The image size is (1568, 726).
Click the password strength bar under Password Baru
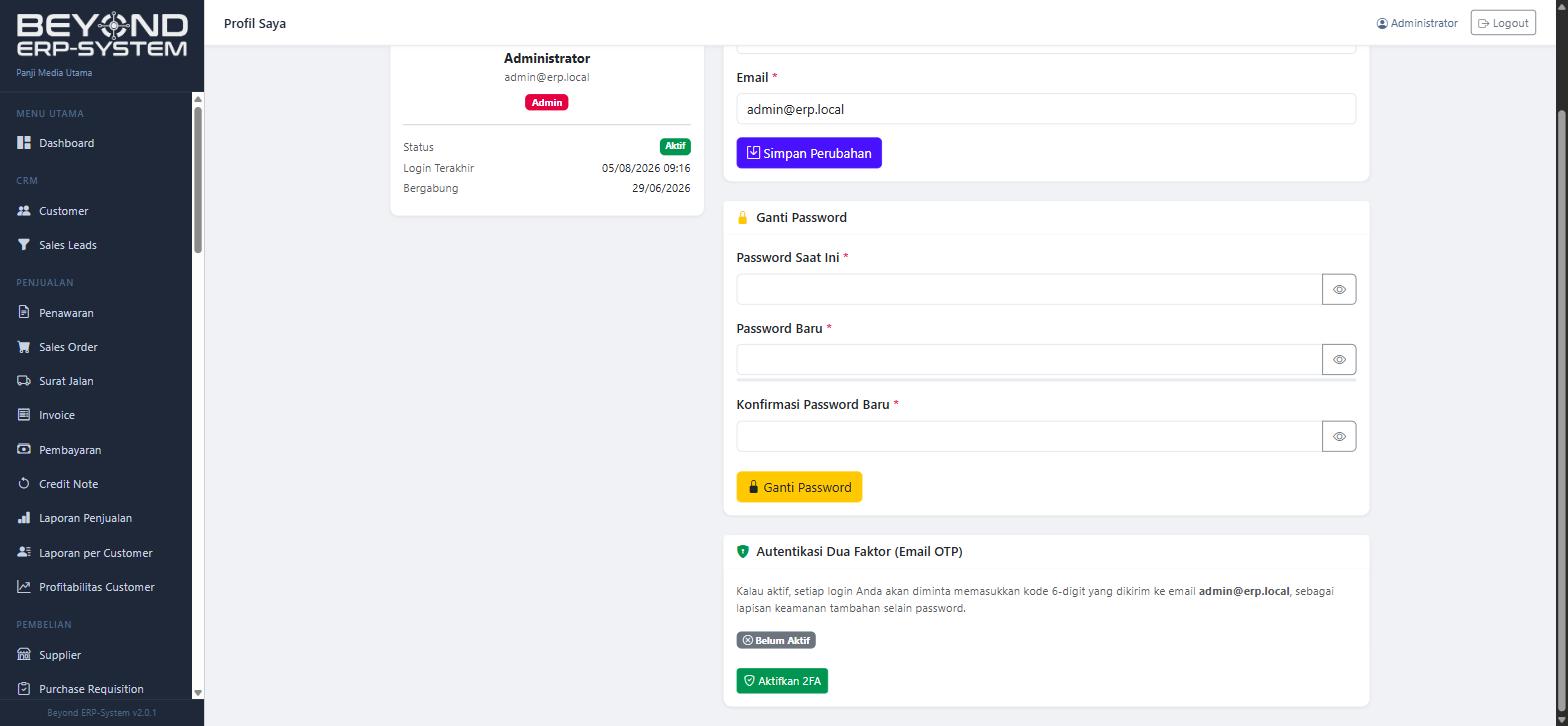1046,380
